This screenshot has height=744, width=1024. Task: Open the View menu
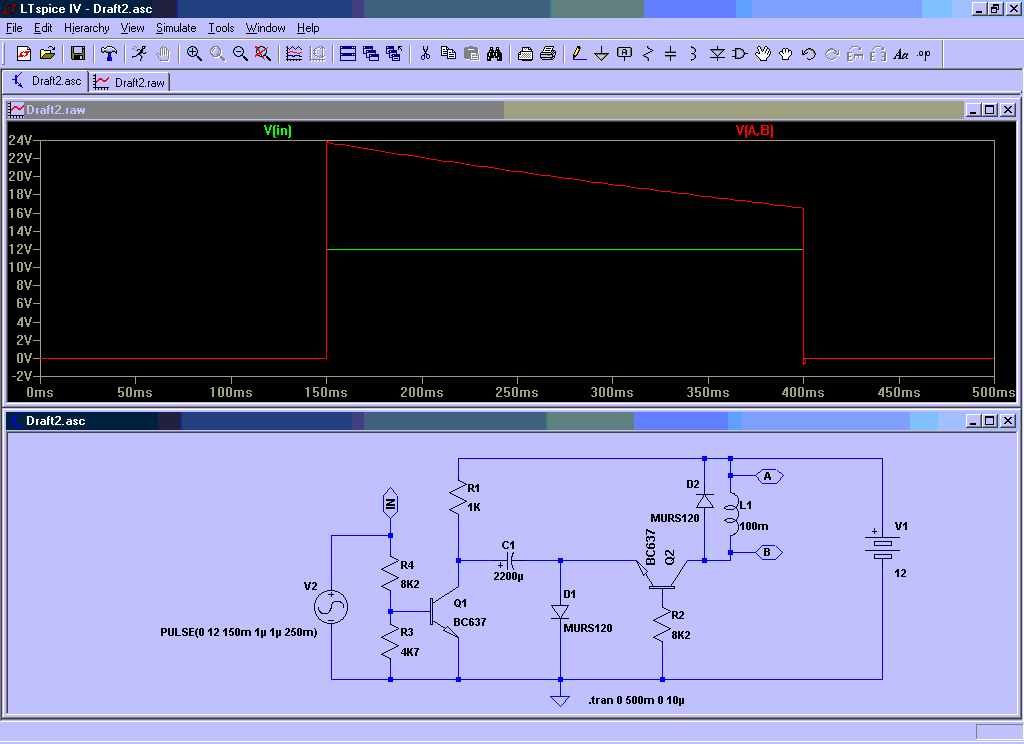coord(132,28)
